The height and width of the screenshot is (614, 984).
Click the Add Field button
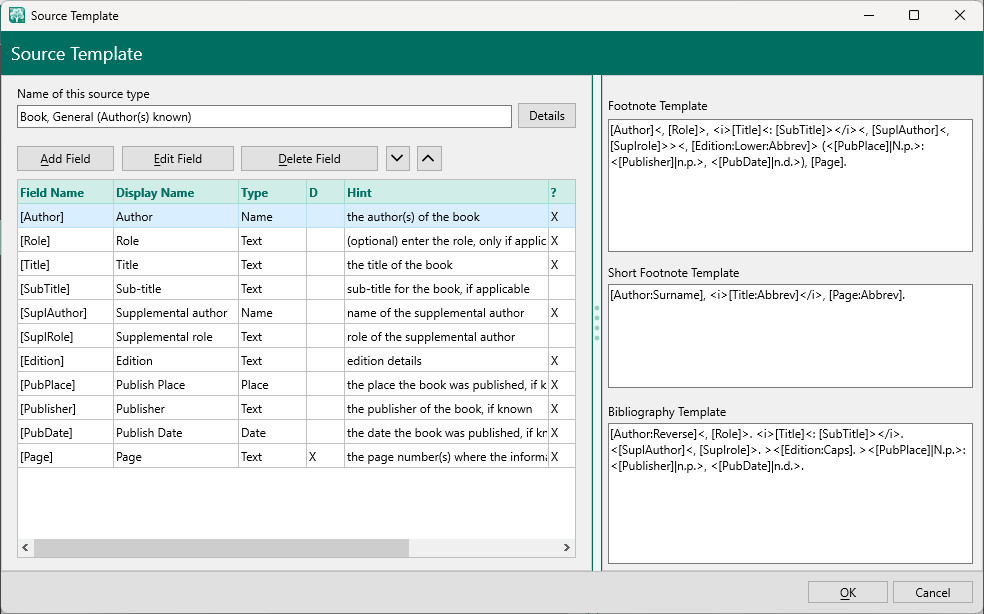click(65, 158)
